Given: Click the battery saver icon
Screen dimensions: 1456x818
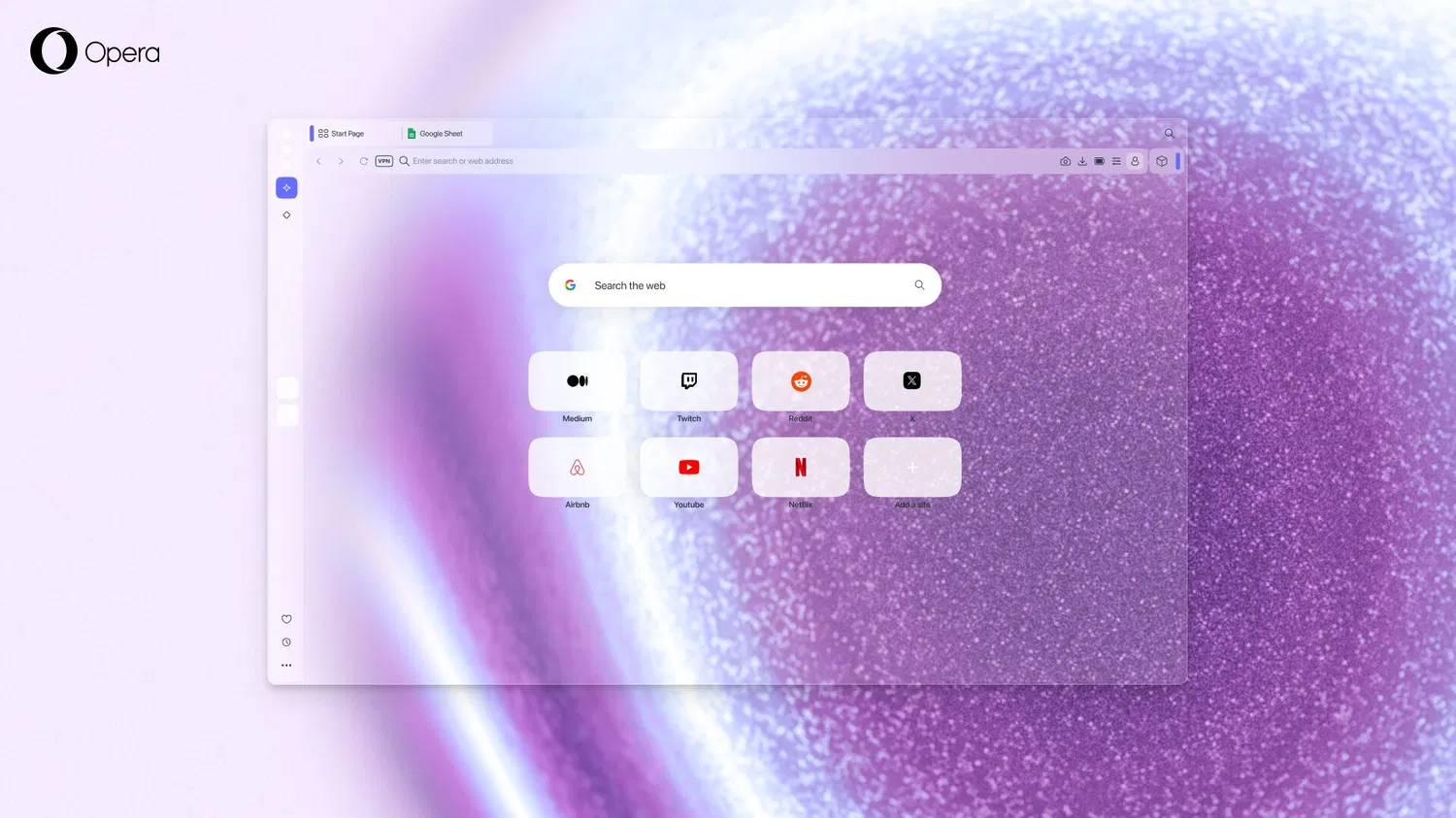Looking at the screenshot, I should pos(1100,161).
